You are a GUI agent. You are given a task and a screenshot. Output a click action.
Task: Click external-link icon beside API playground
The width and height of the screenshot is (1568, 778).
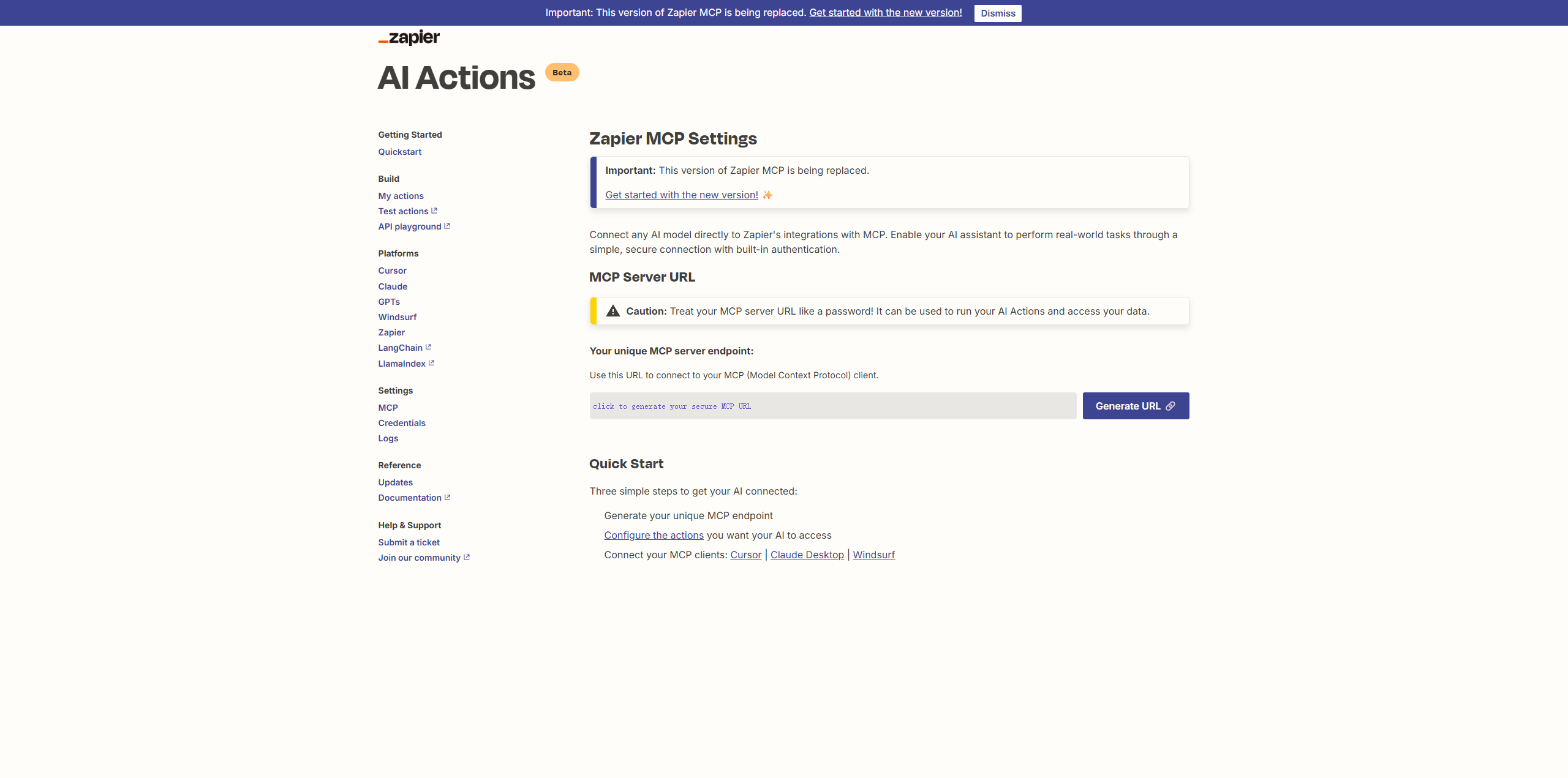(x=447, y=226)
